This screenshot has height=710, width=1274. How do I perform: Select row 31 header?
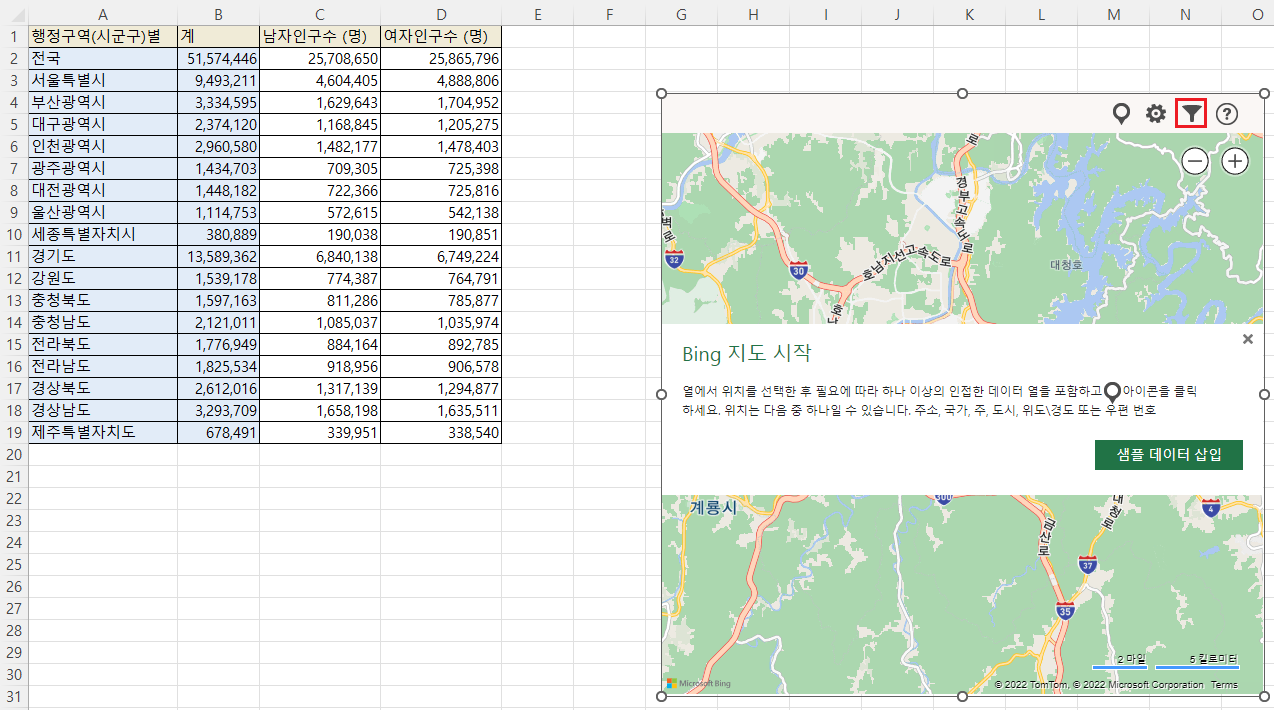[14, 697]
